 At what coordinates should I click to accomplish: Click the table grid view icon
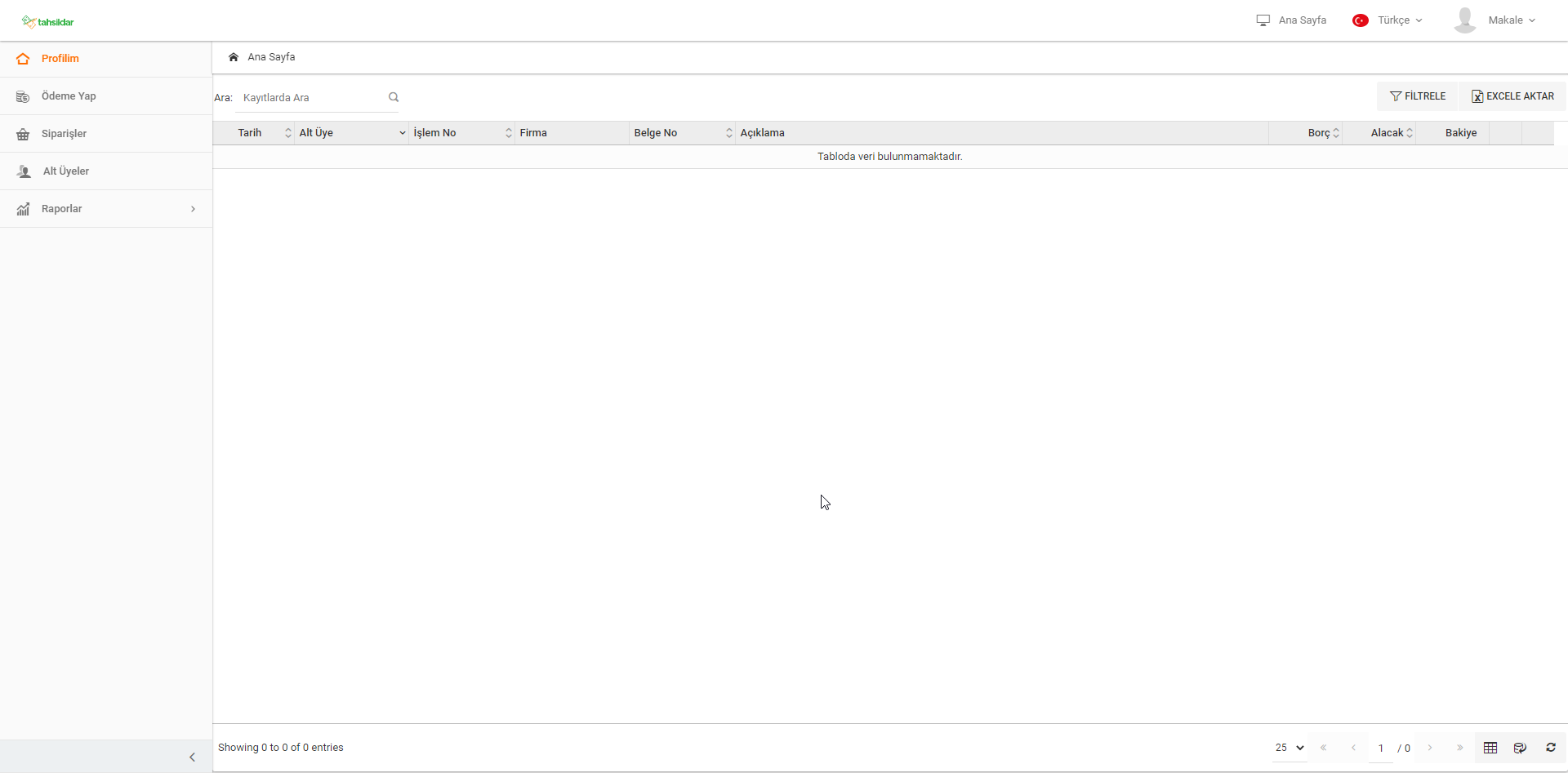coord(1490,748)
